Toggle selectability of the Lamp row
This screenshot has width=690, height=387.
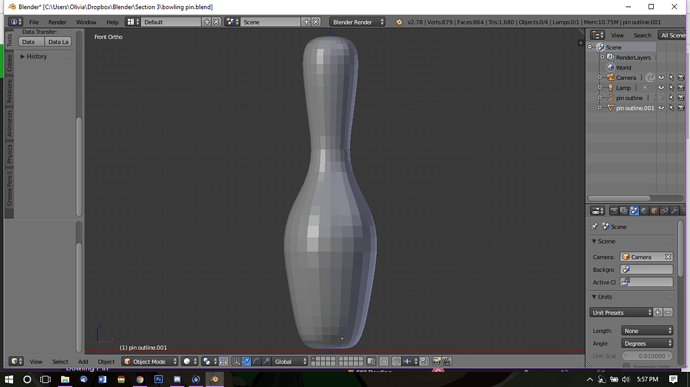pos(671,88)
